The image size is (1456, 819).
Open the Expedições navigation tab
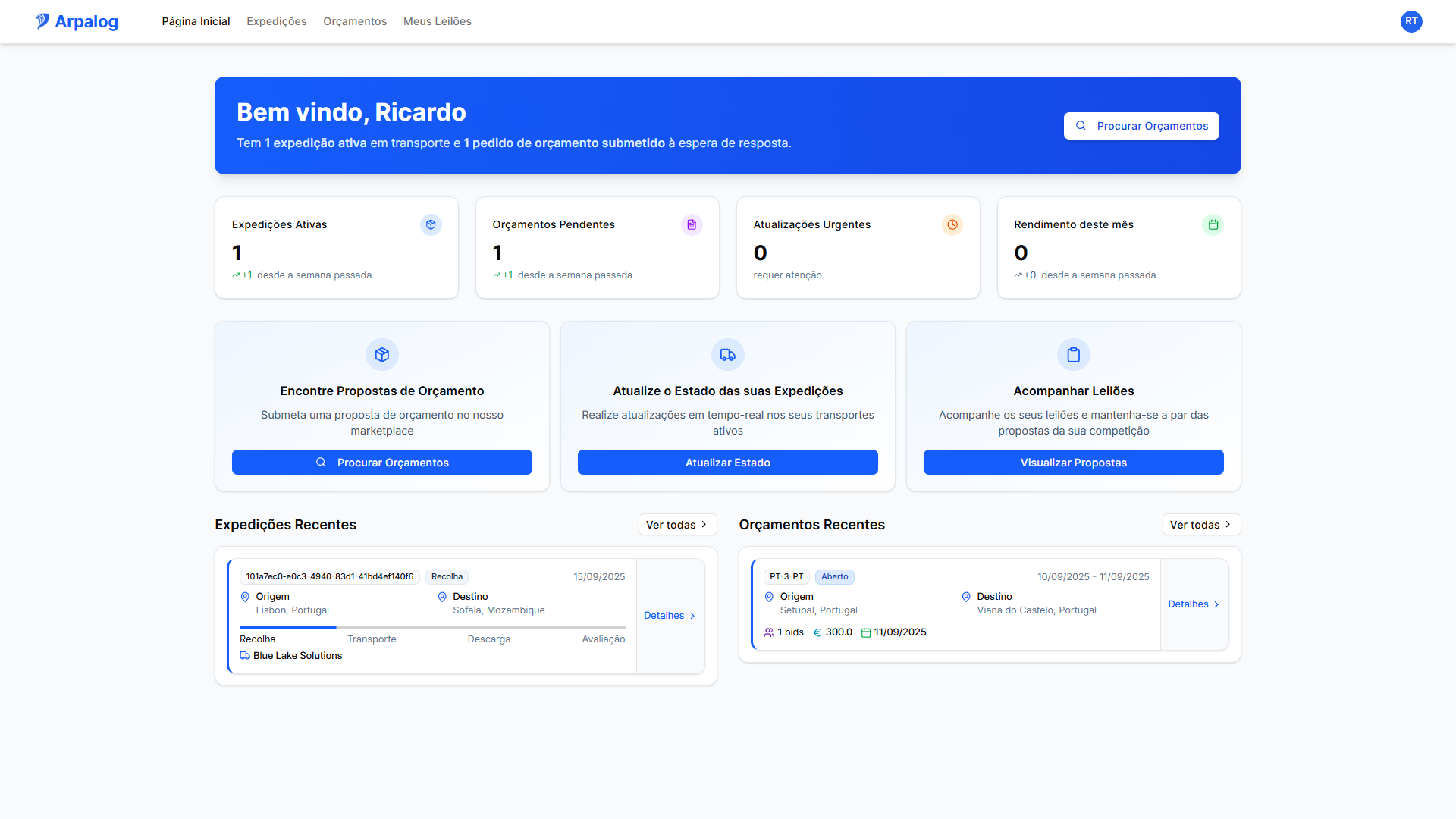click(x=276, y=21)
